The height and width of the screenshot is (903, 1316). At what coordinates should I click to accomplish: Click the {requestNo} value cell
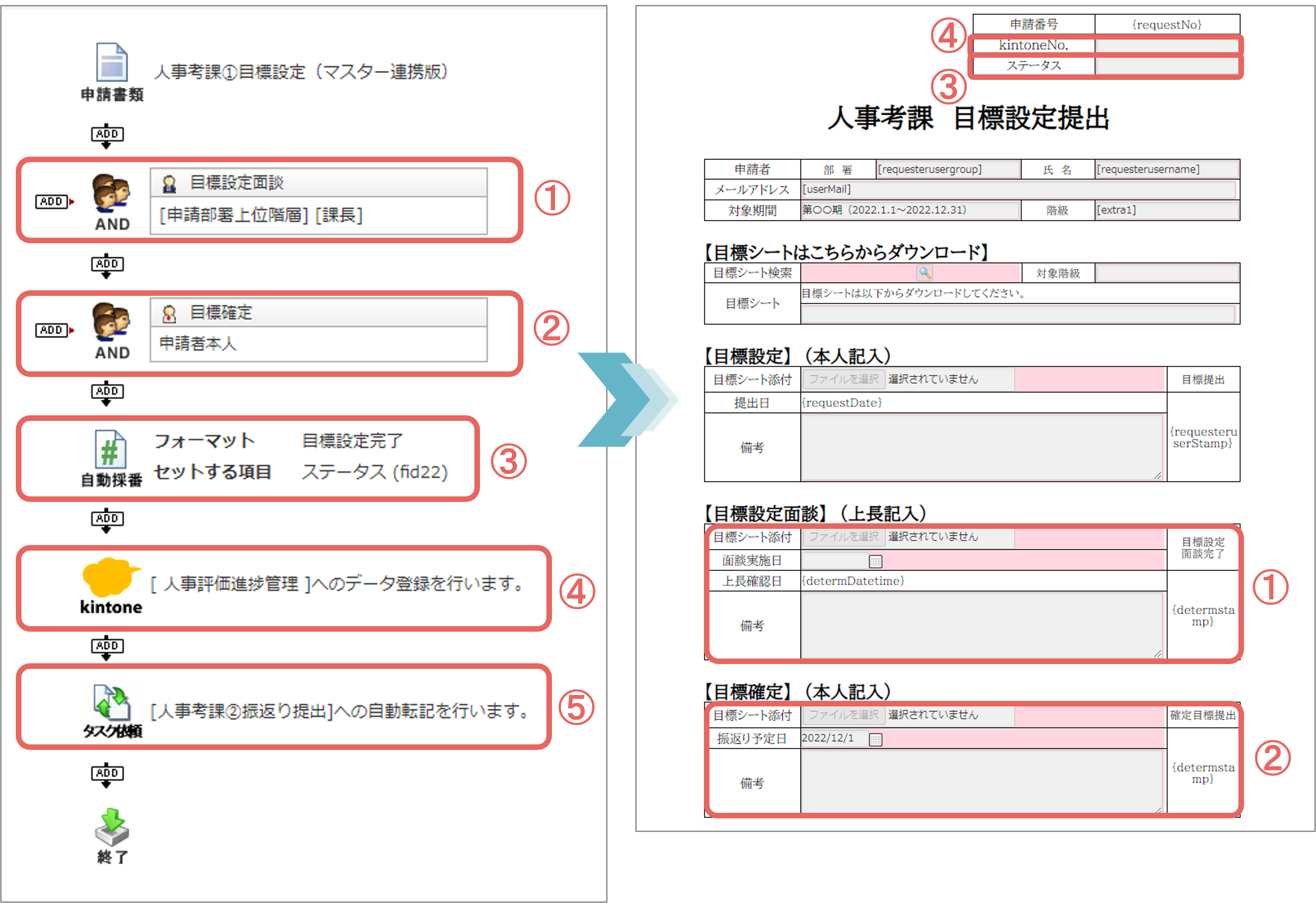[x=1167, y=25]
